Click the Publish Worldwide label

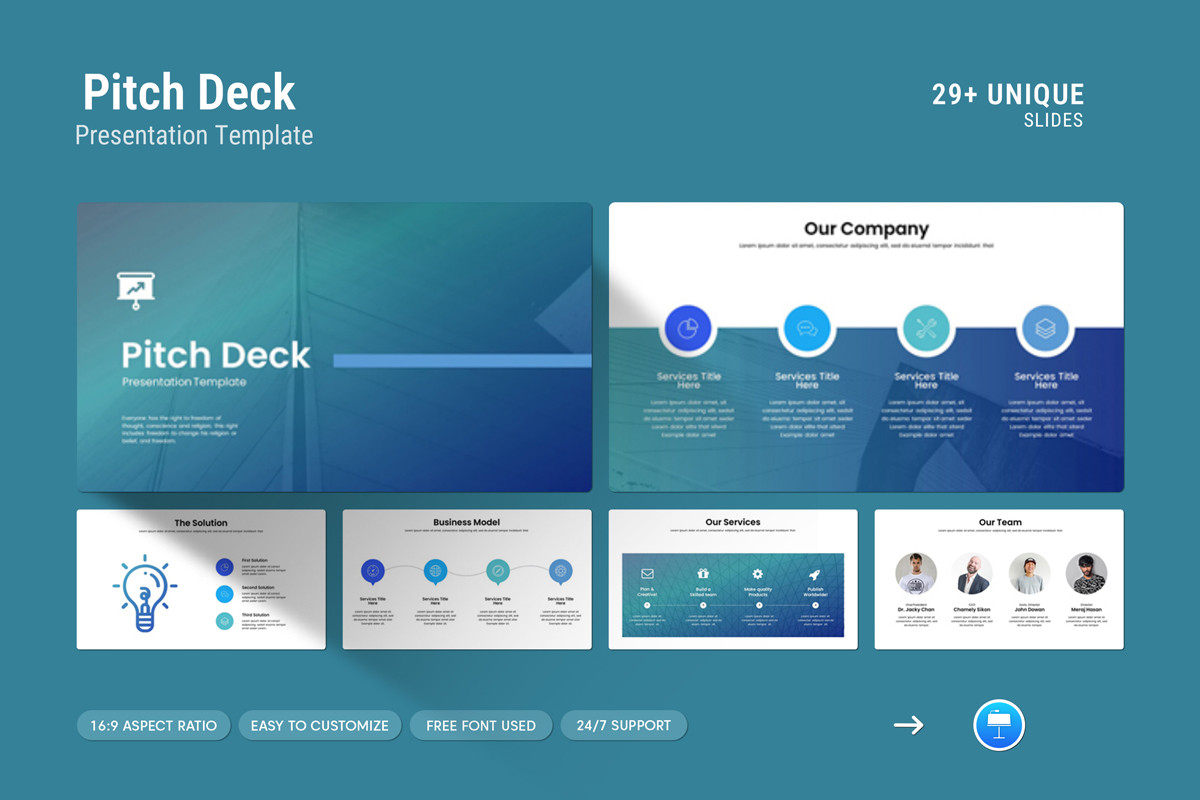814,592
